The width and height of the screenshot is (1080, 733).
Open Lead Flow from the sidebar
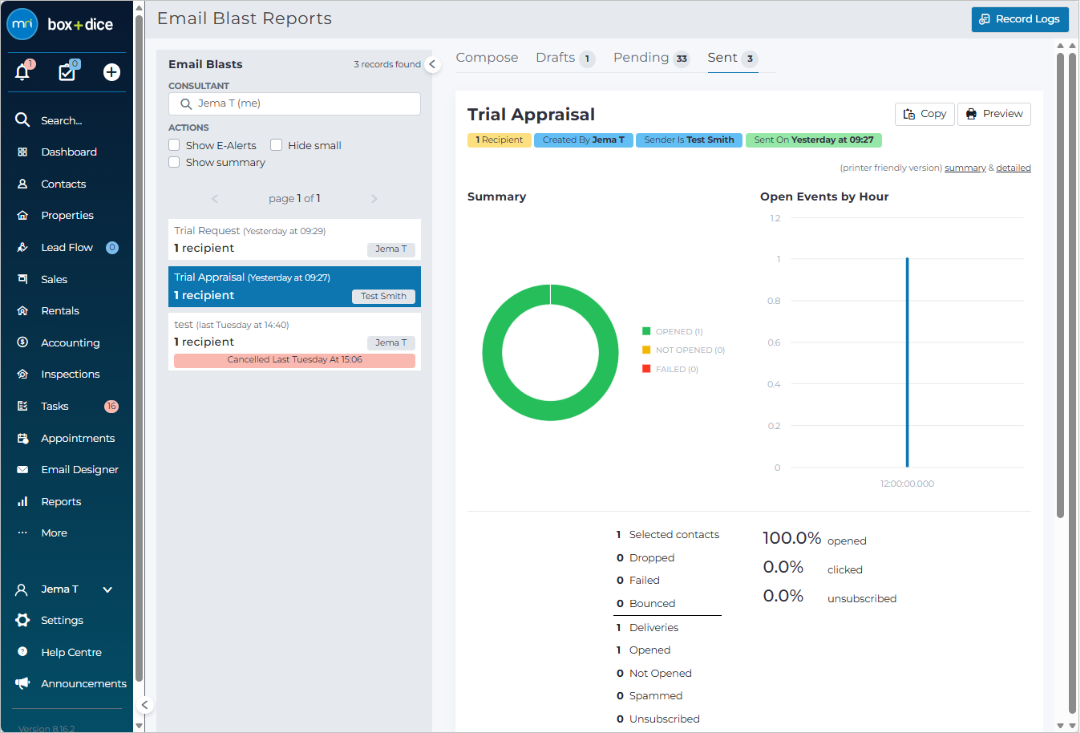tap(67, 247)
